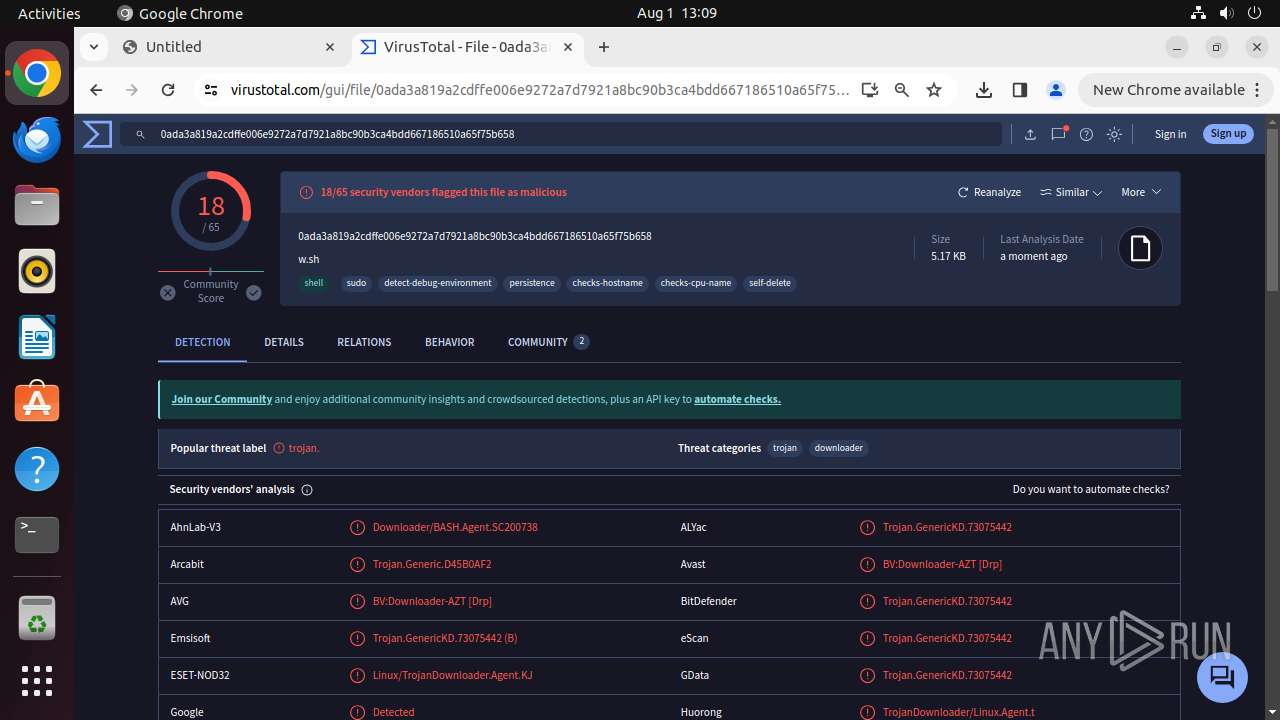The image size is (1280, 720).
Task: Click the 'shell' tag
Action: (x=314, y=283)
